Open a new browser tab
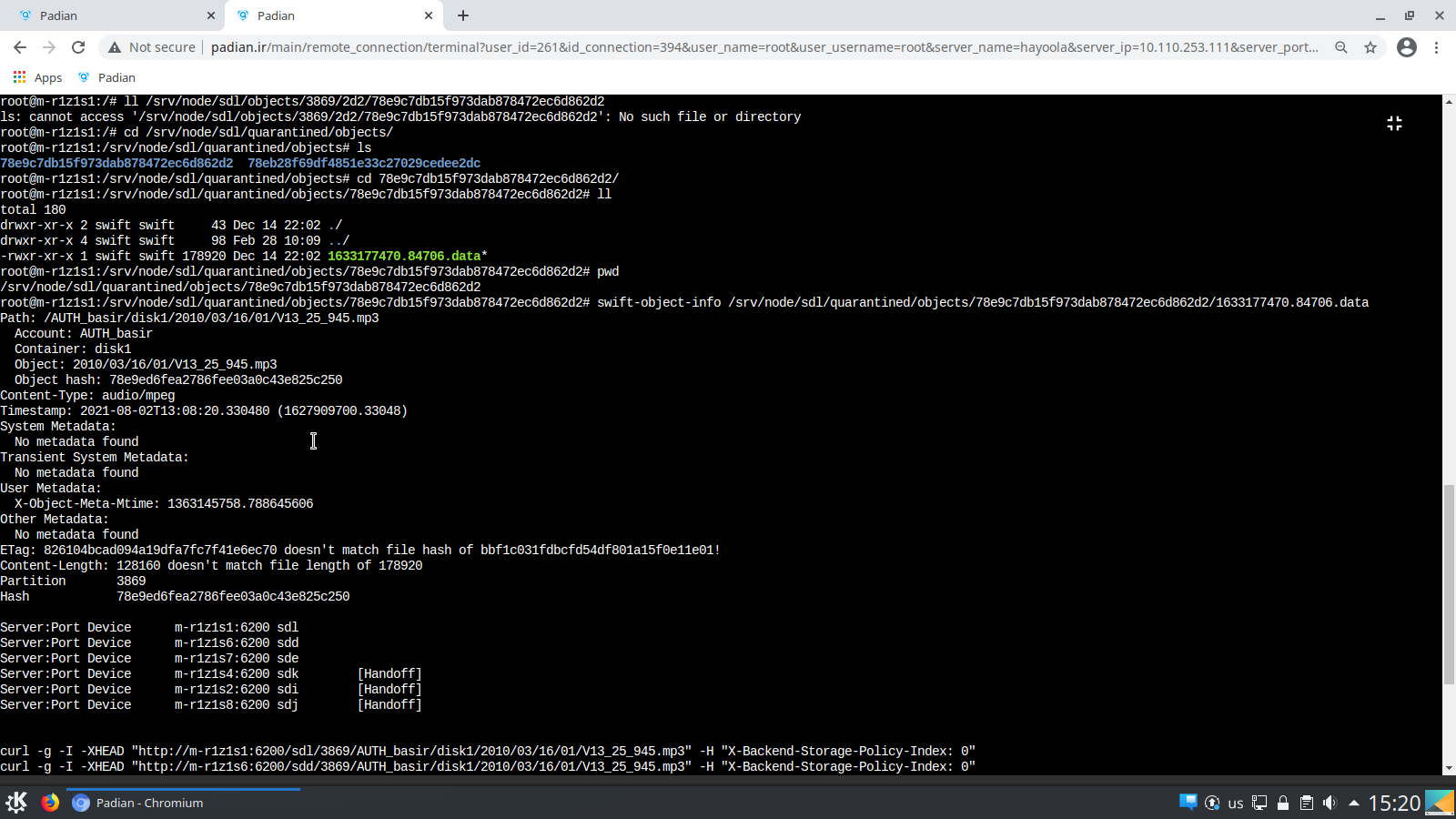 (x=463, y=15)
